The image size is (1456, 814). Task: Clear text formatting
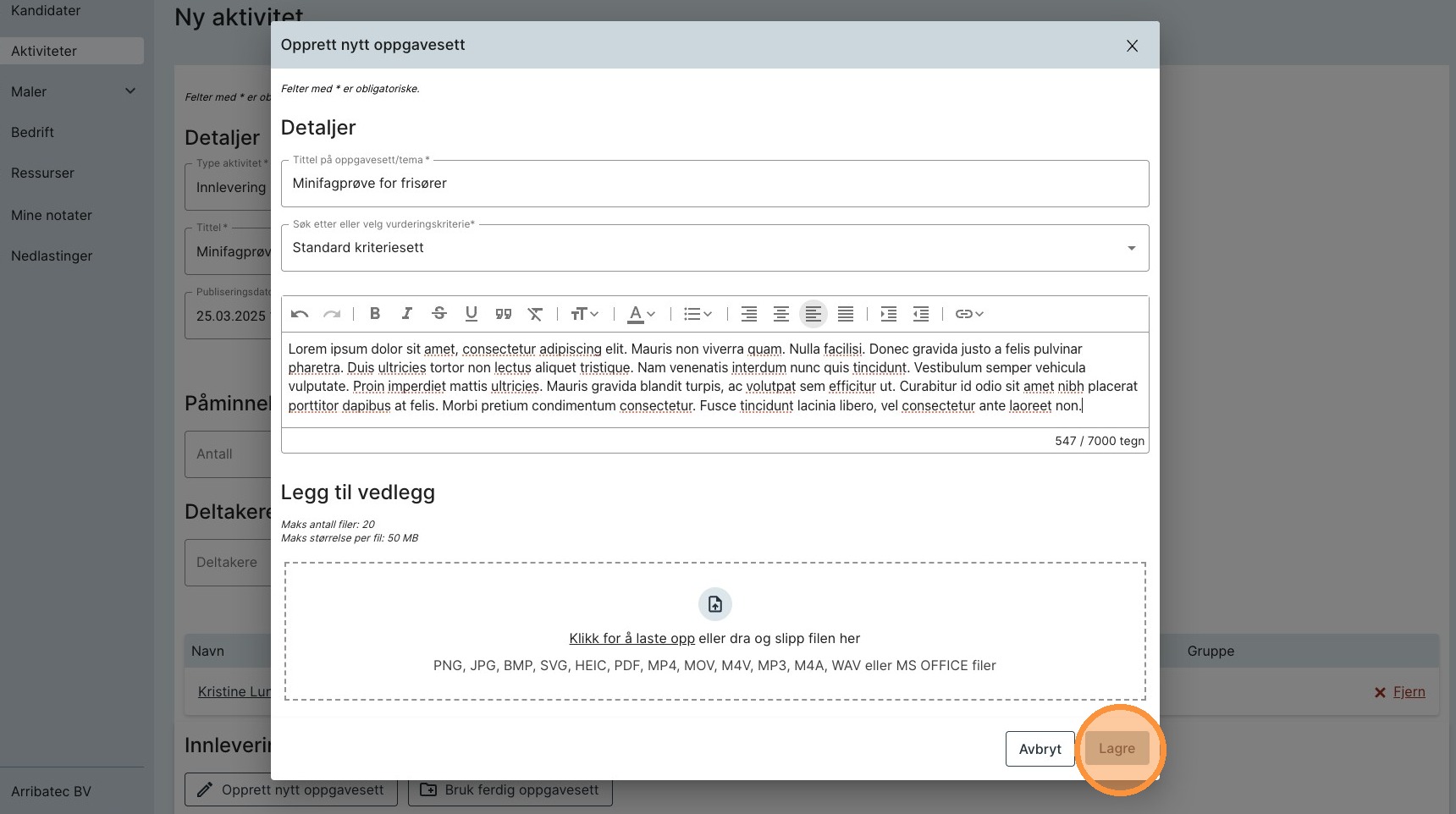(535, 314)
